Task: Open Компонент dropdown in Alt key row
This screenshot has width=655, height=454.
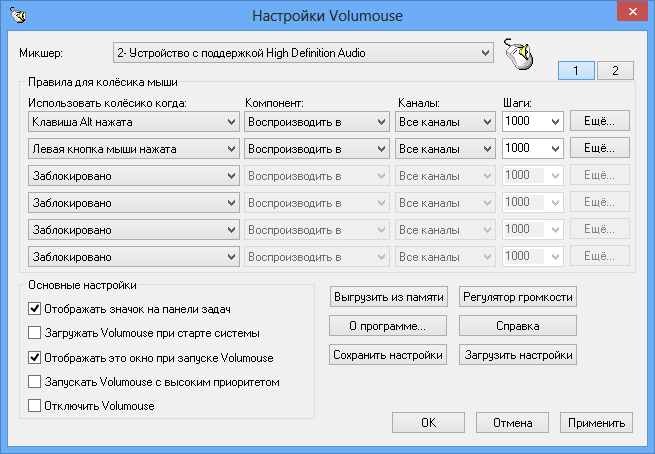Action: pyautogui.click(x=317, y=122)
